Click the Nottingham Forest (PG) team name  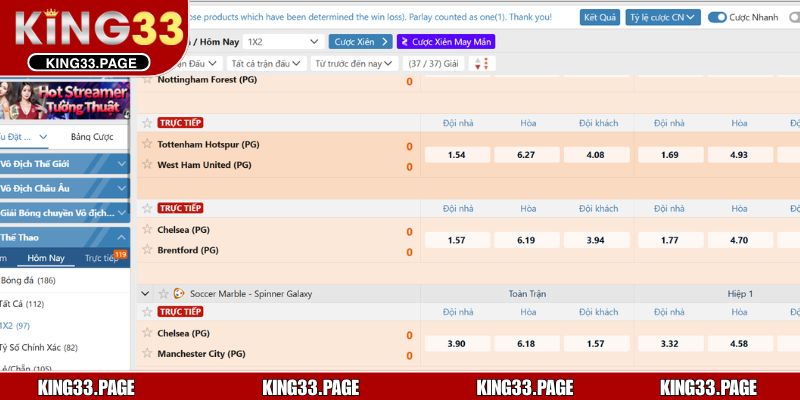207,80
